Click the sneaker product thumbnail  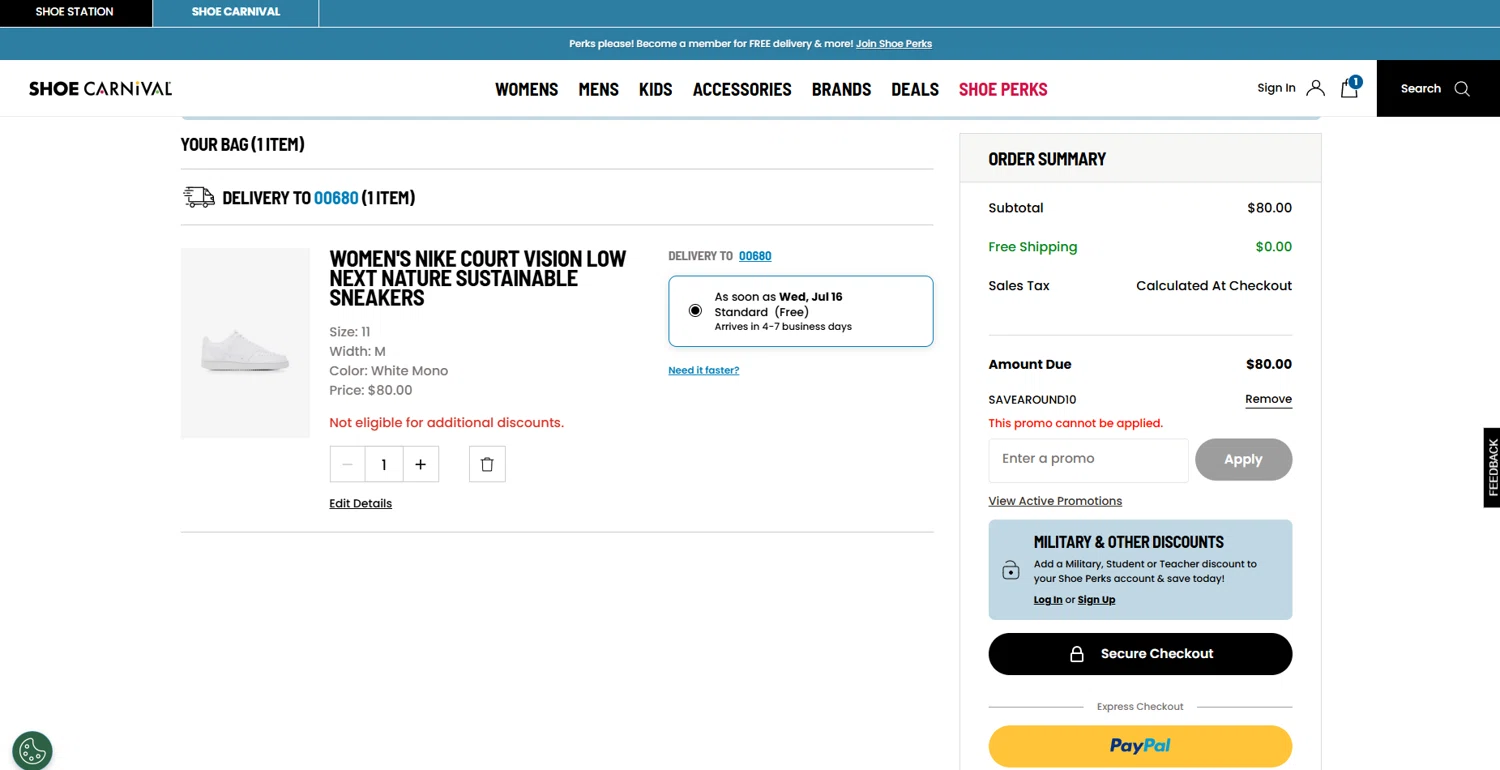coord(245,343)
